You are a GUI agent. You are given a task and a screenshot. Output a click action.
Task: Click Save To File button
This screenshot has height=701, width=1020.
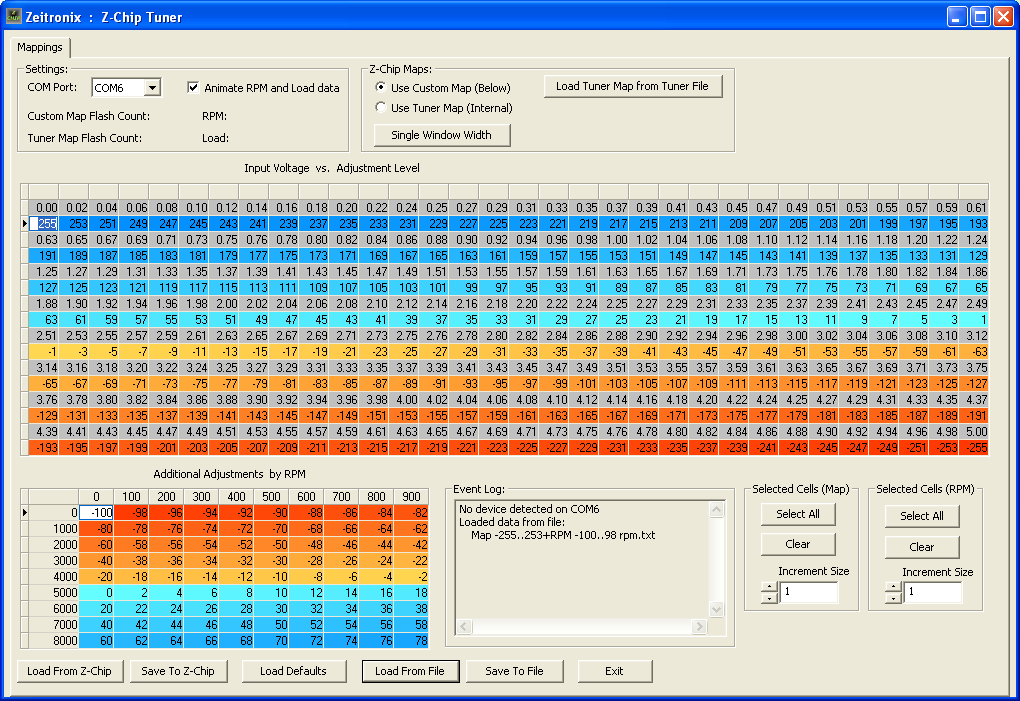tap(514, 671)
